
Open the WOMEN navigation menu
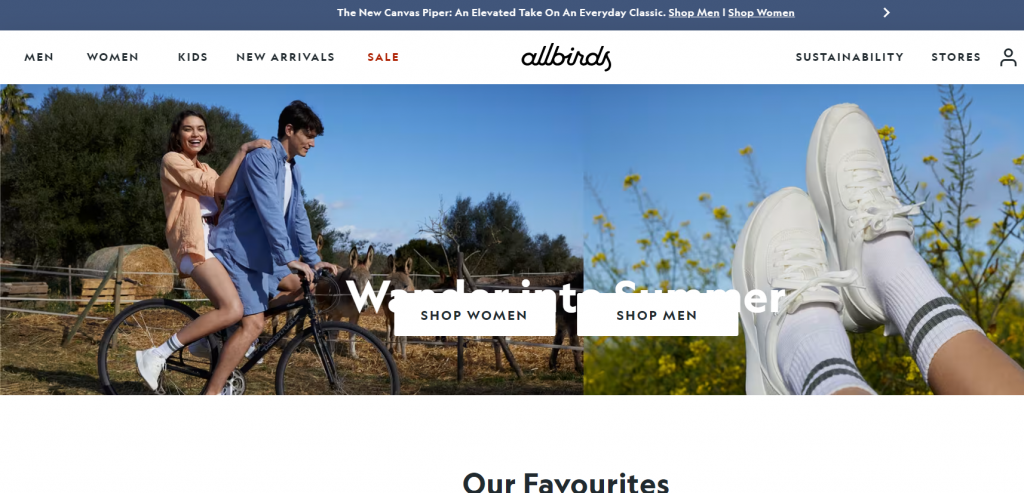pyautogui.click(x=113, y=57)
